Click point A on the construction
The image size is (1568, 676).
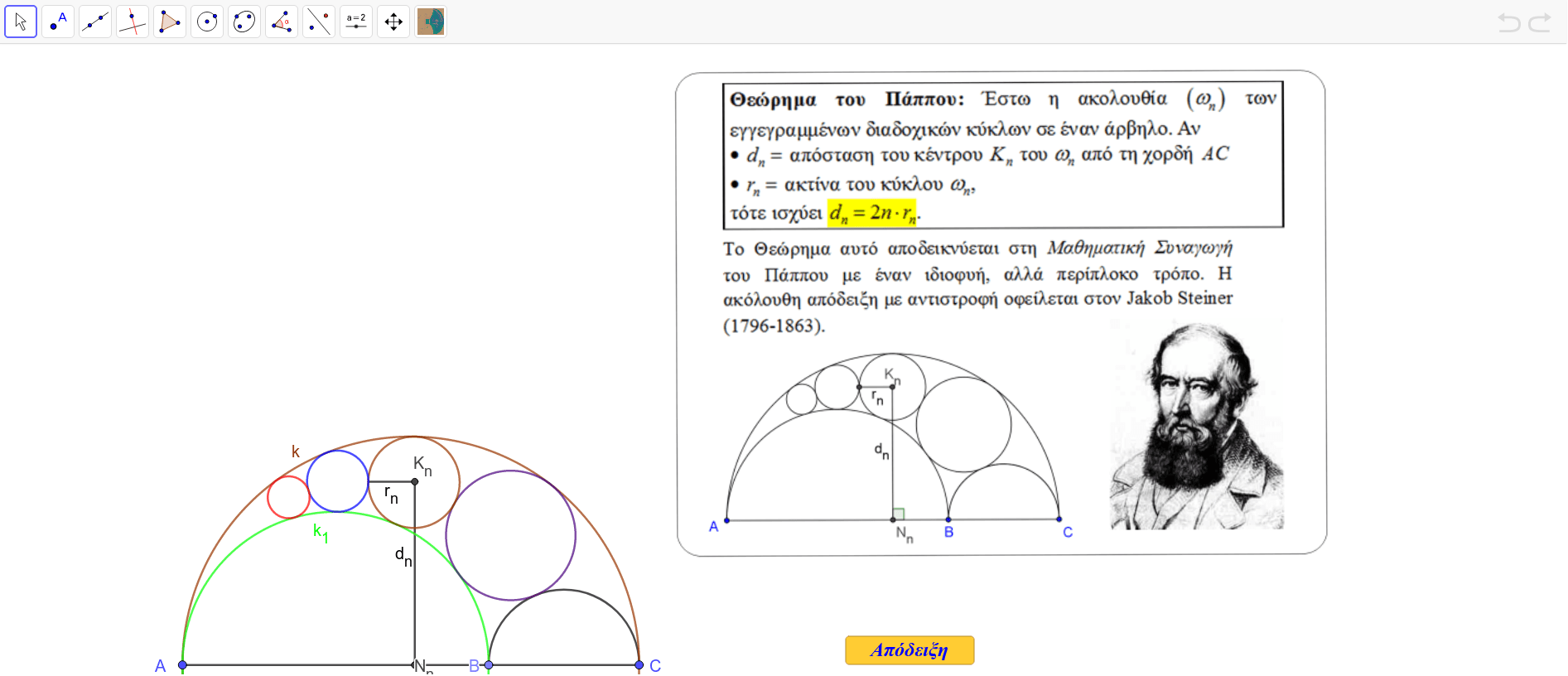[182, 665]
